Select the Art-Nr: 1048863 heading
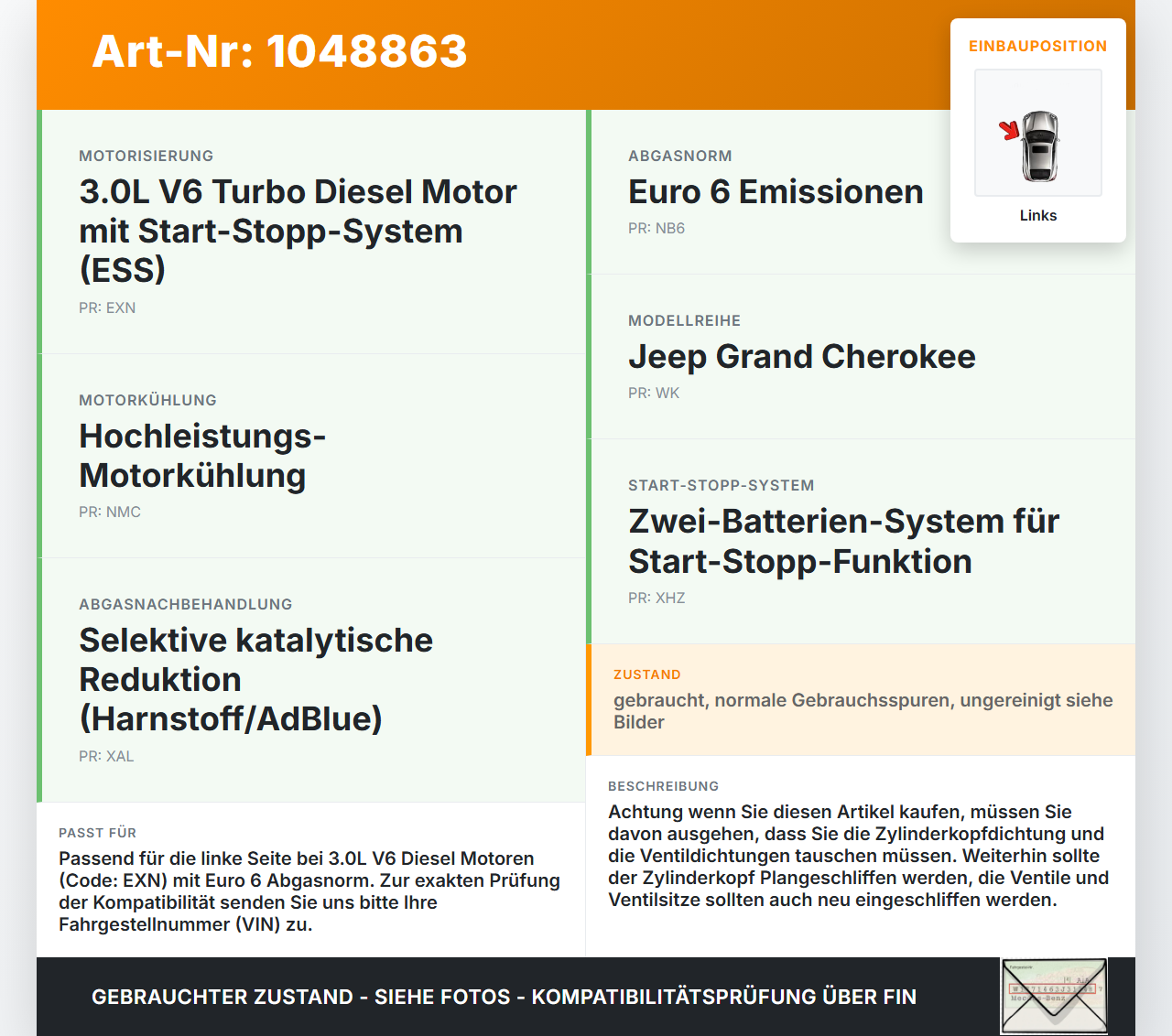The image size is (1172, 1036). pyautogui.click(x=279, y=51)
